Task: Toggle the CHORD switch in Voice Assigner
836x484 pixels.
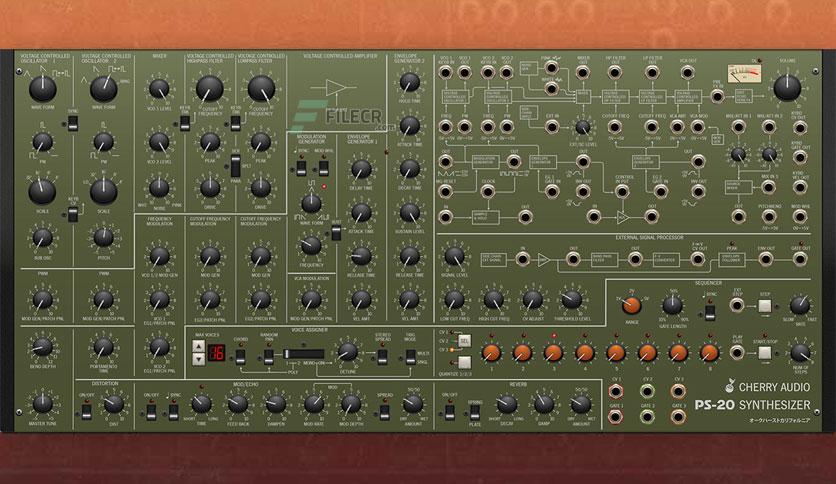Action: pos(240,357)
